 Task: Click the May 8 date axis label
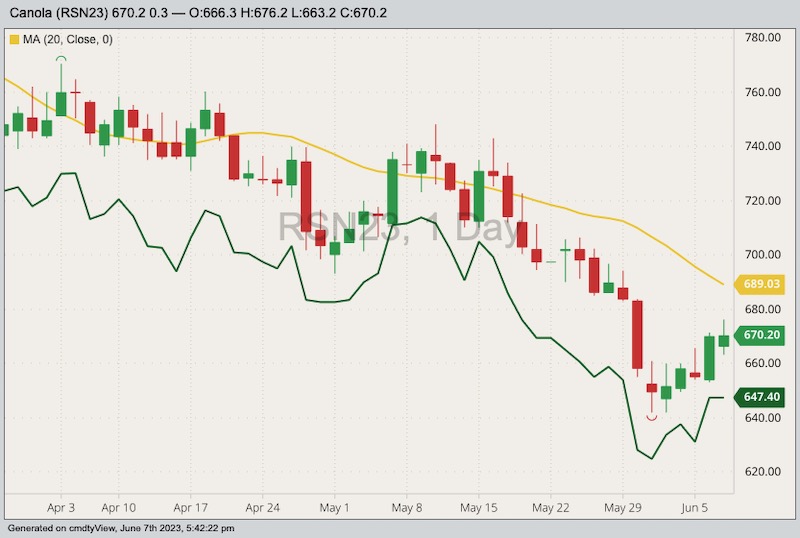point(407,508)
